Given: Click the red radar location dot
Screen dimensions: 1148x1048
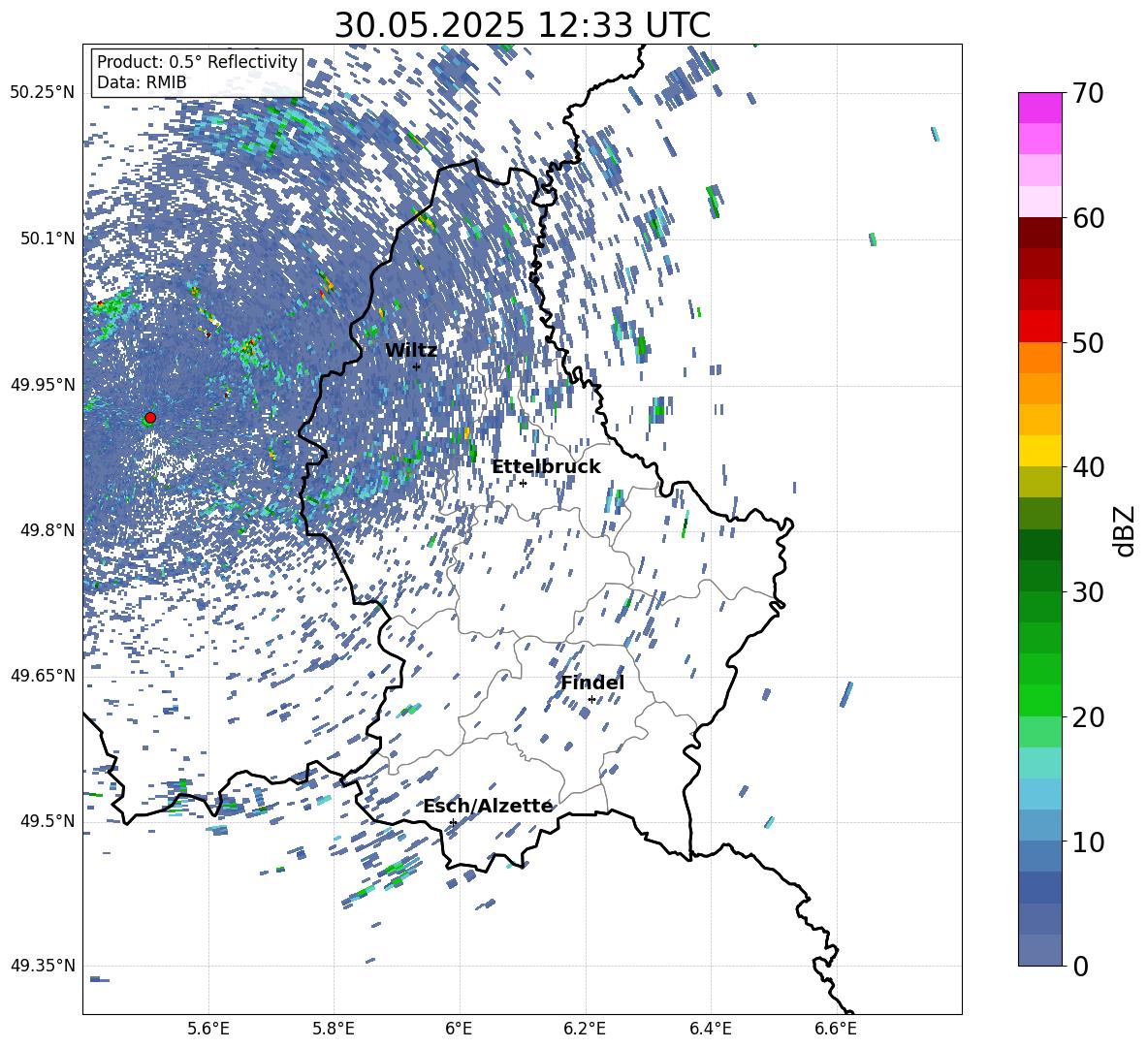Looking at the screenshot, I should coord(150,418).
